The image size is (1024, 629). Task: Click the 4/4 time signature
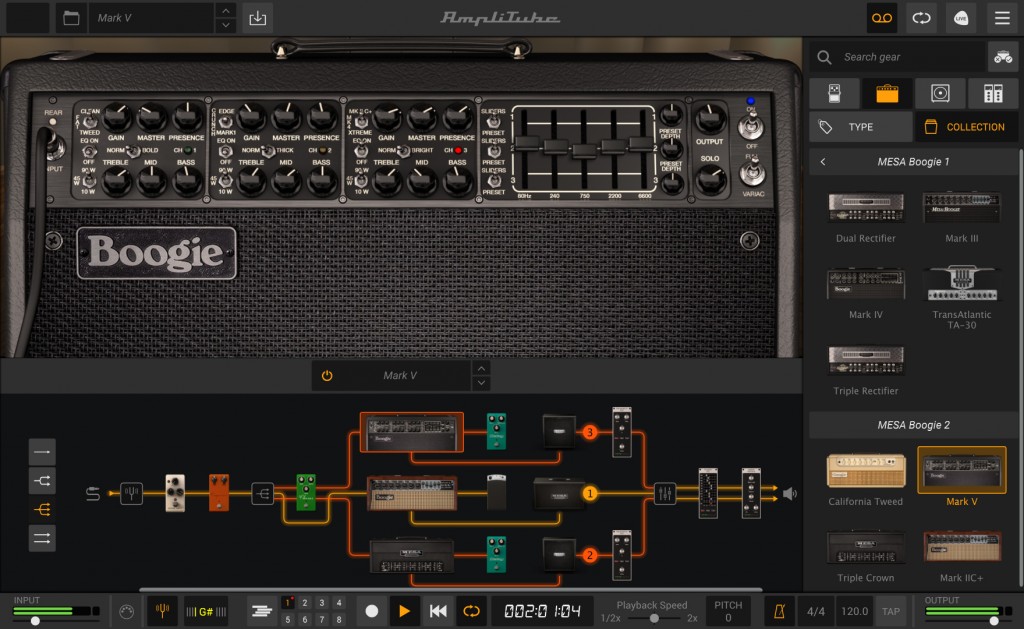coord(816,611)
